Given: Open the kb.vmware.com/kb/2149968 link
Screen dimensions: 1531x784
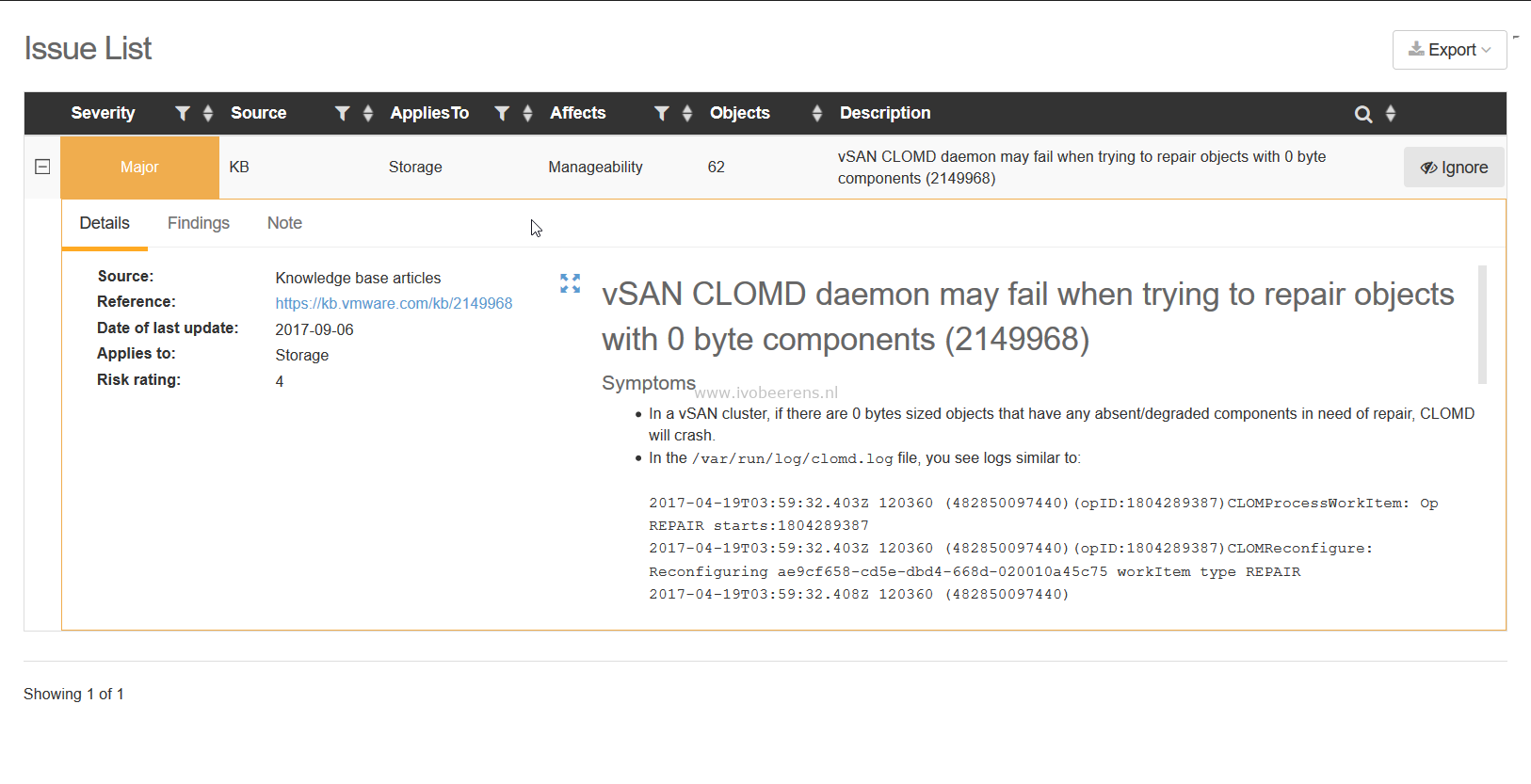Looking at the screenshot, I should coord(394,303).
